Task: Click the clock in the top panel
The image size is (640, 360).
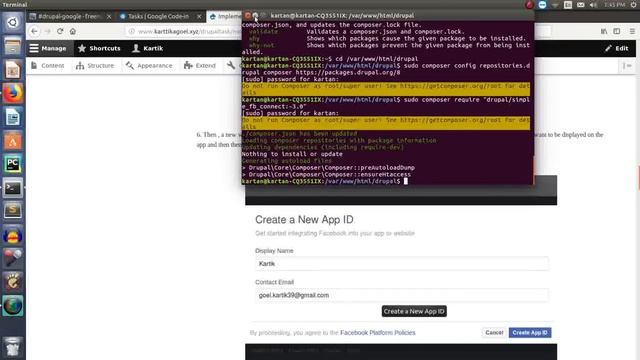Action: (x=614, y=4)
